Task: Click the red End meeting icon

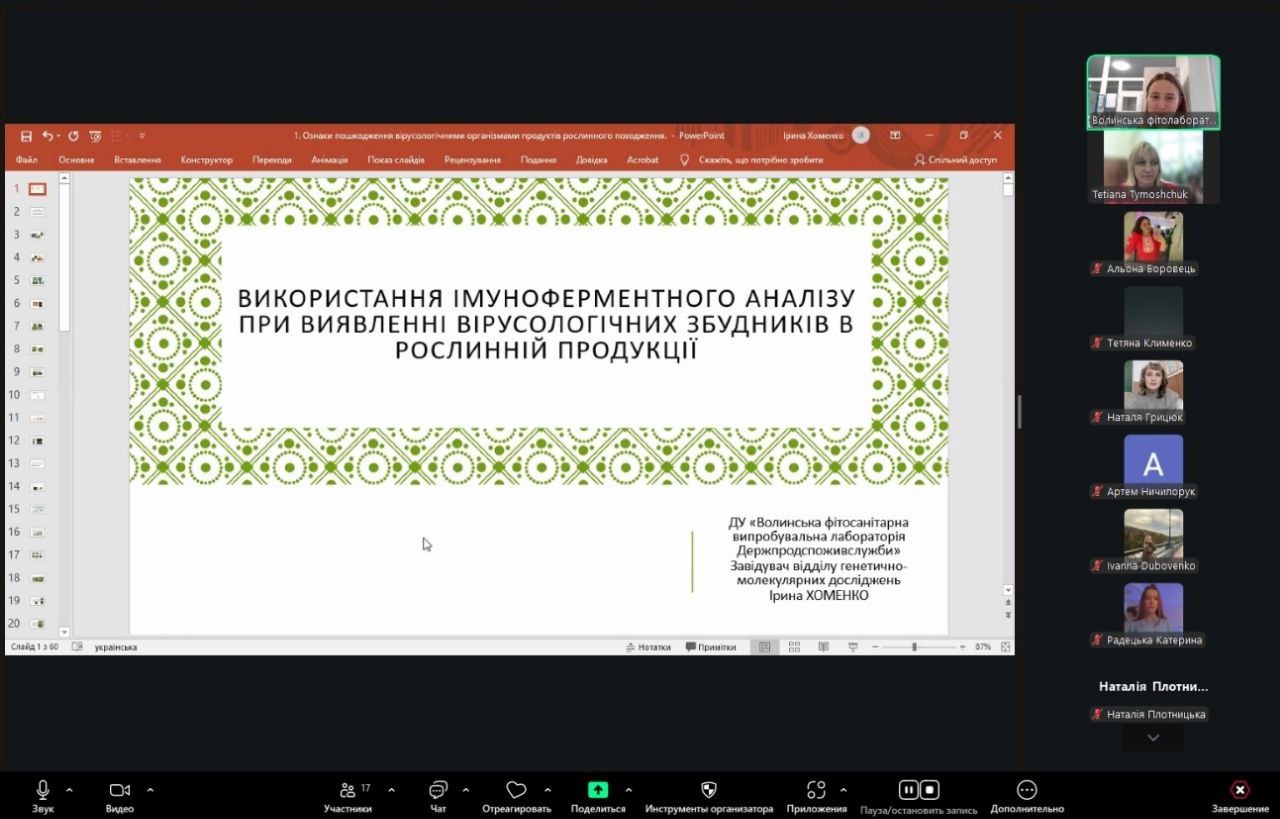Action: [x=1240, y=790]
